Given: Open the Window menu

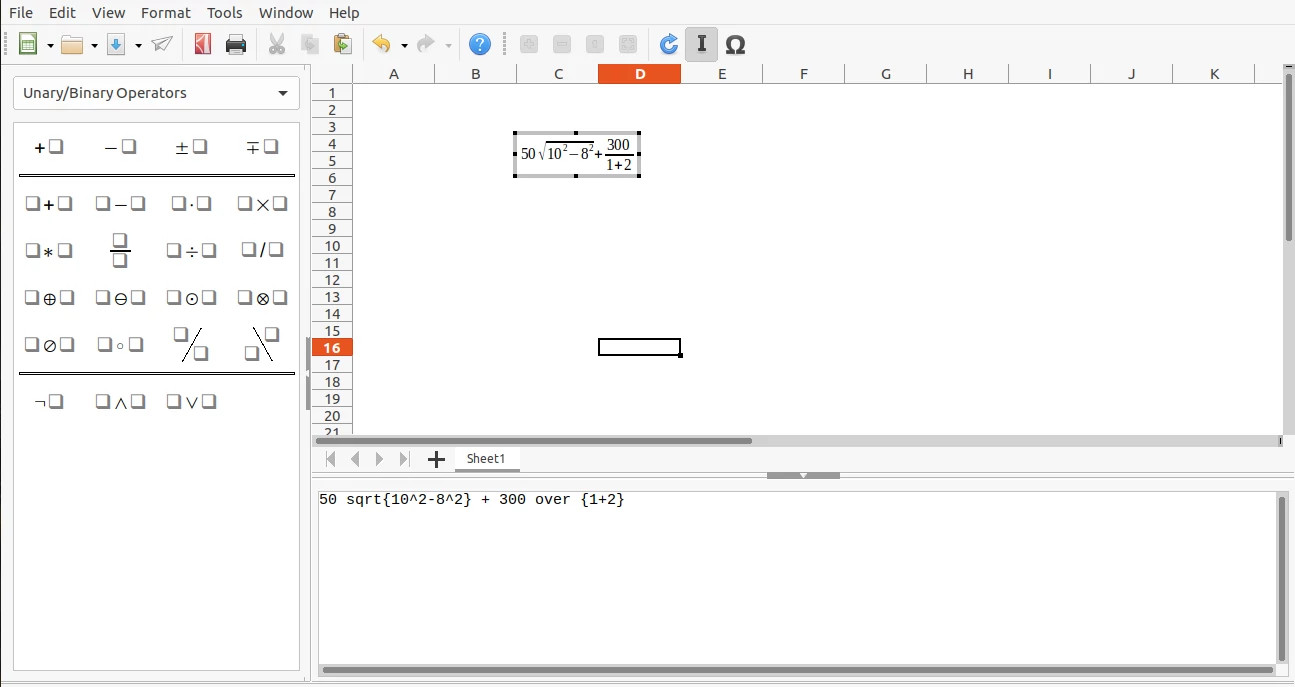Looking at the screenshot, I should coord(286,13).
